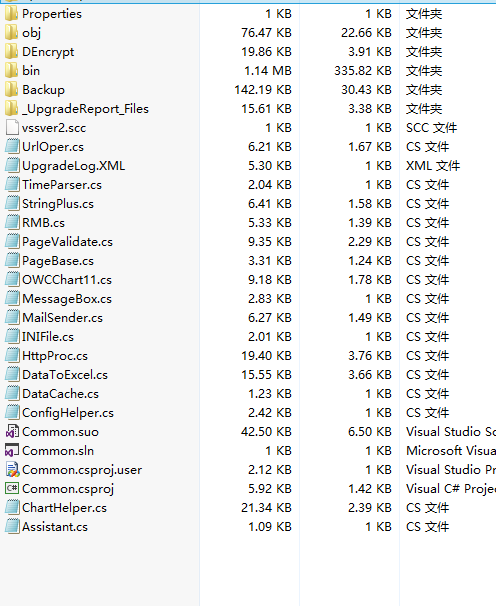Select the TimeParser.cs file name

(62, 185)
